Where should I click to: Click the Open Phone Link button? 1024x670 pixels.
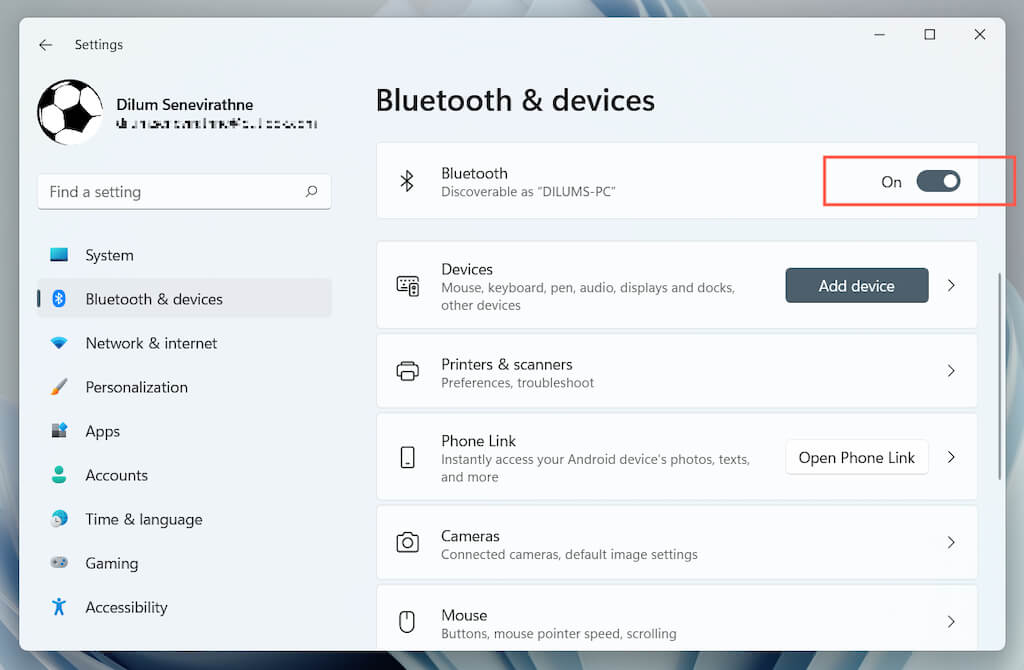point(857,457)
